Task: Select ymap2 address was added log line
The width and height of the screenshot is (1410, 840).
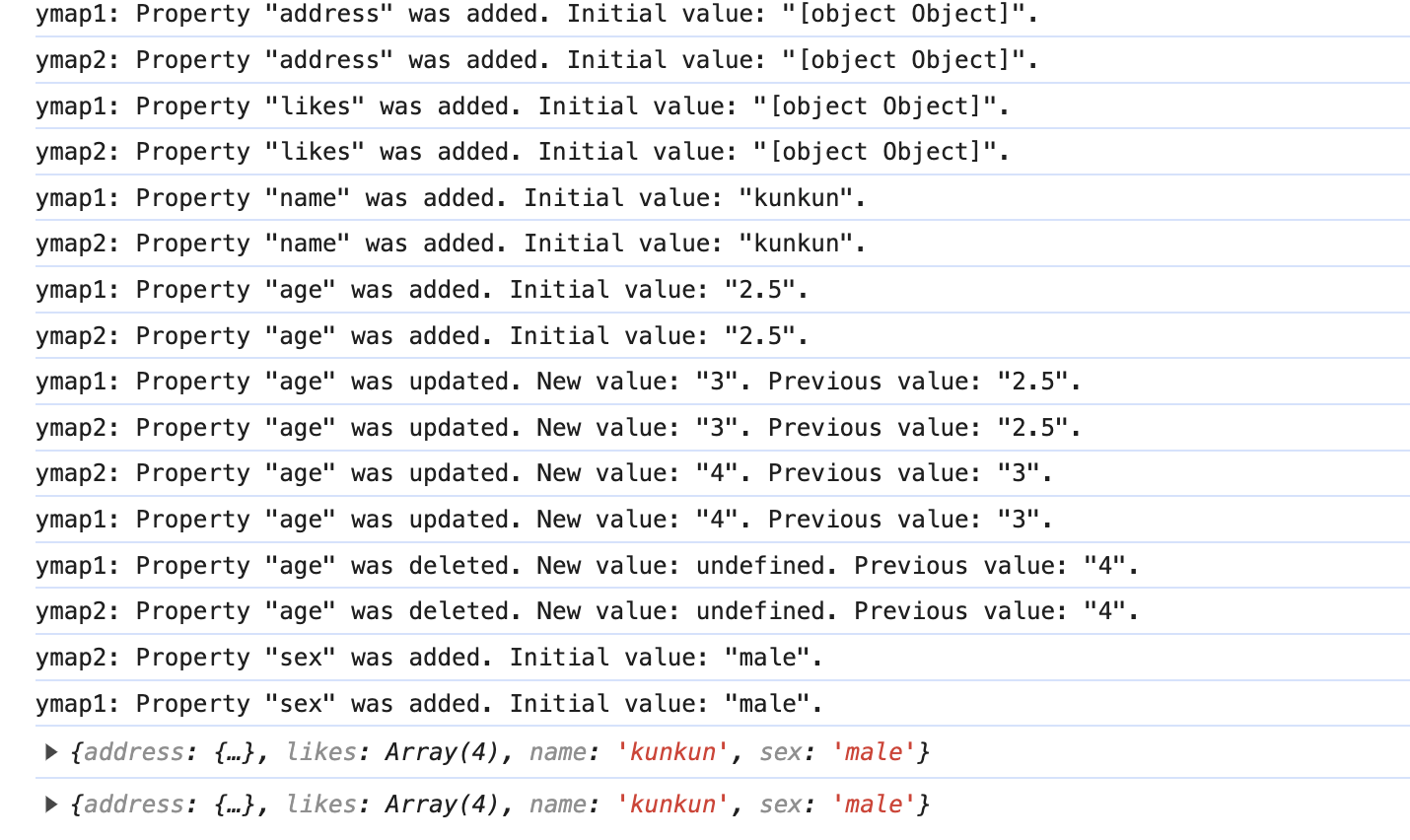Action: (537, 60)
